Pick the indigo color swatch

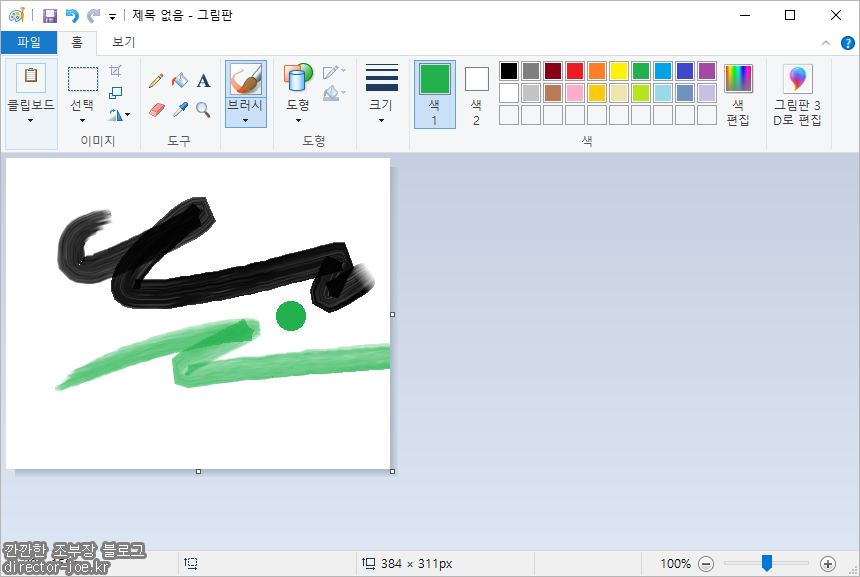pos(685,71)
